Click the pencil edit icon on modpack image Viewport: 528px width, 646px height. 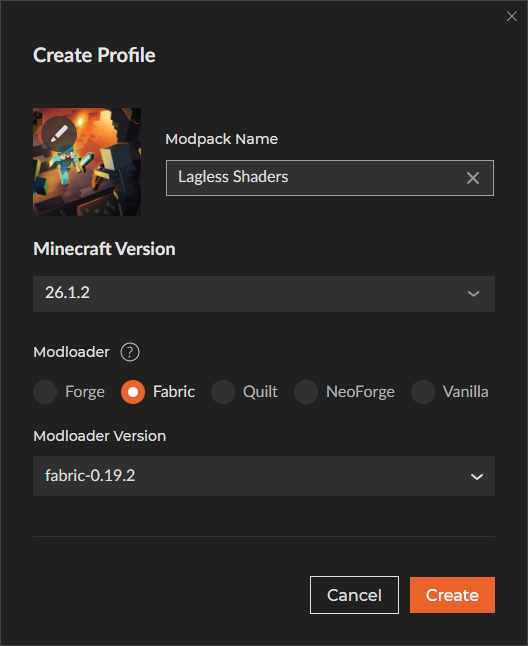(x=59, y=133)
